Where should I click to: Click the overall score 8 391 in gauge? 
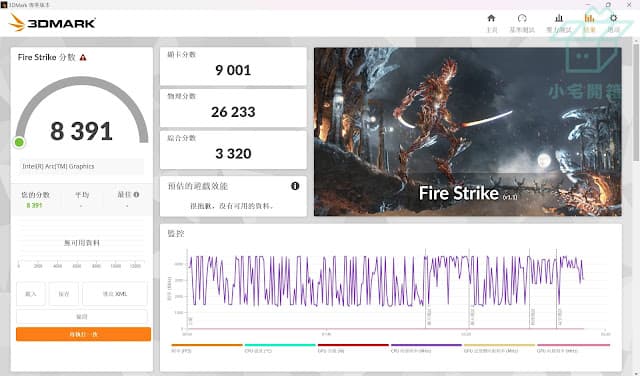pyautogui.click(x=81, y=131)
